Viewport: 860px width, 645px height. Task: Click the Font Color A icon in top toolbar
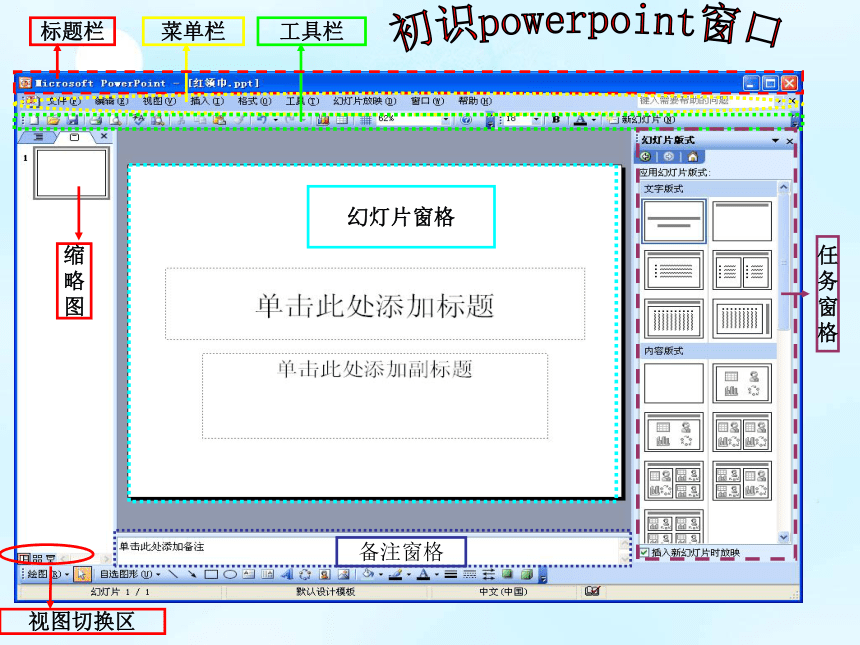(x=580, y=120)
